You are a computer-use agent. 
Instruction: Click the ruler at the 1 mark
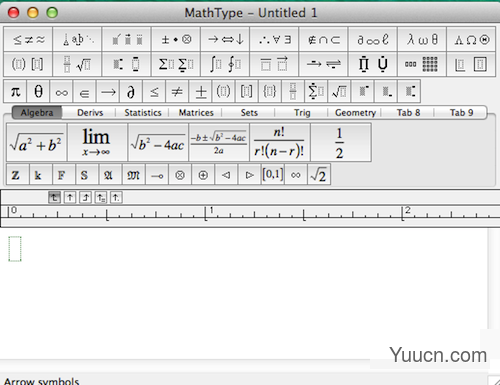(206, 213)
